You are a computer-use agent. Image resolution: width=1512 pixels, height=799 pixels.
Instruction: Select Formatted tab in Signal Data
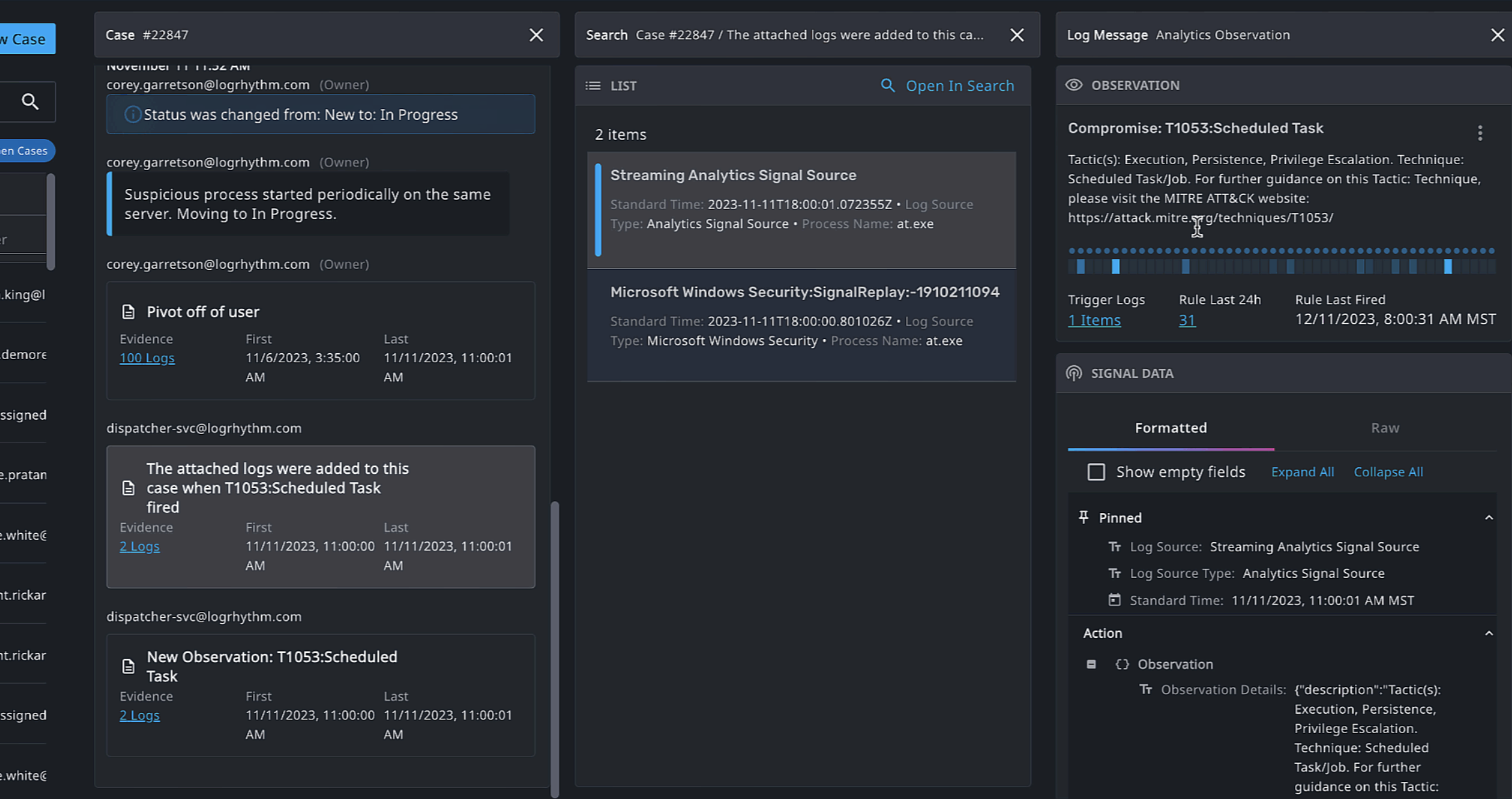(x=1171, y=427)
